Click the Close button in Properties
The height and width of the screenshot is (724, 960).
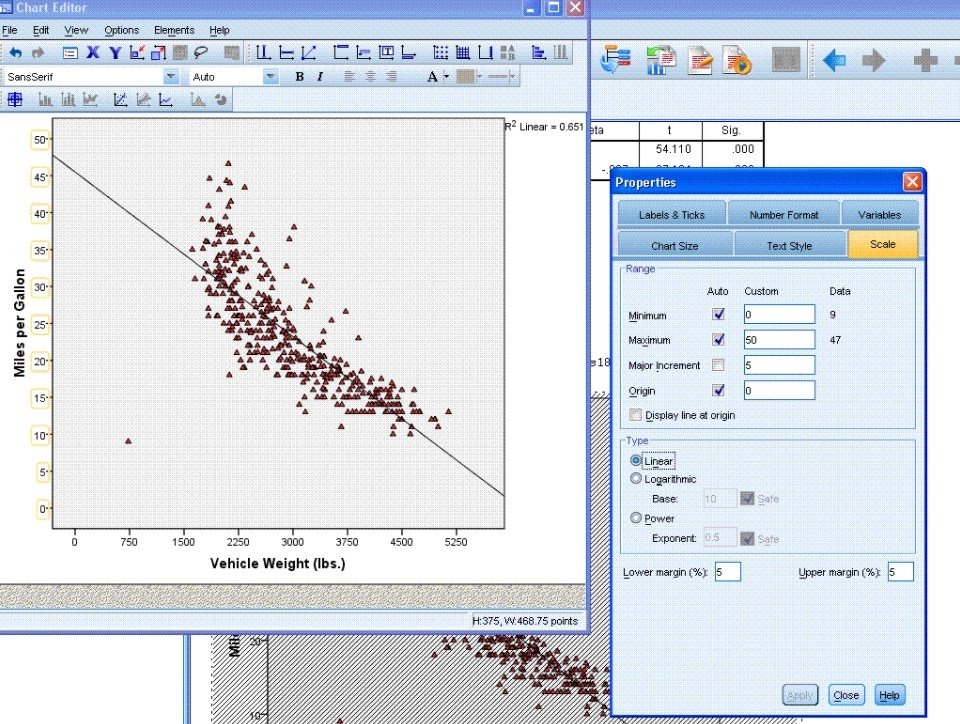[845, 695]
